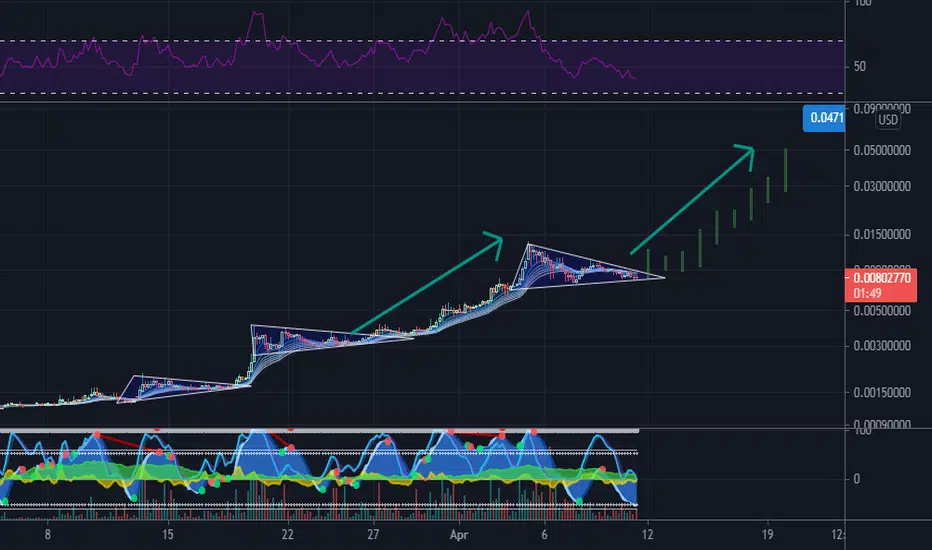The height and width of the screenshot is (550, 932).
Task: Click the date label 22 on time axis
Action: (x=288, y=535)
